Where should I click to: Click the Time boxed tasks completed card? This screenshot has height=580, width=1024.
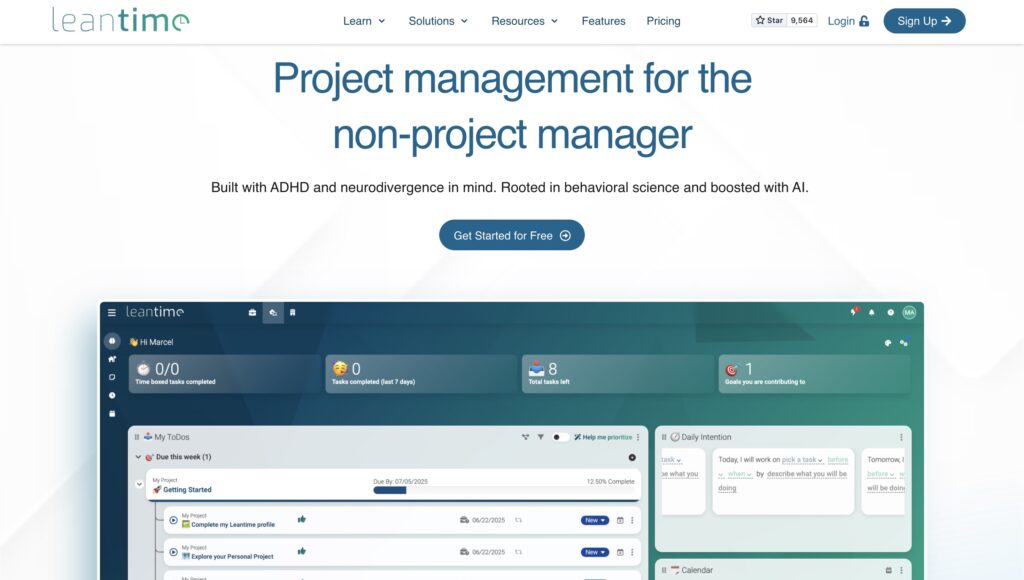pos(224,374)
